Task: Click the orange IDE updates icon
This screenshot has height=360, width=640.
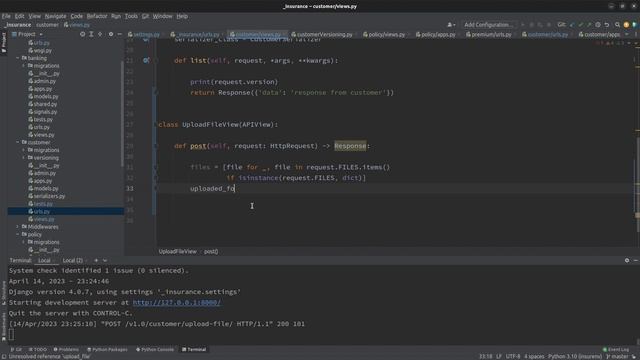Action: (x=627, y=25)
